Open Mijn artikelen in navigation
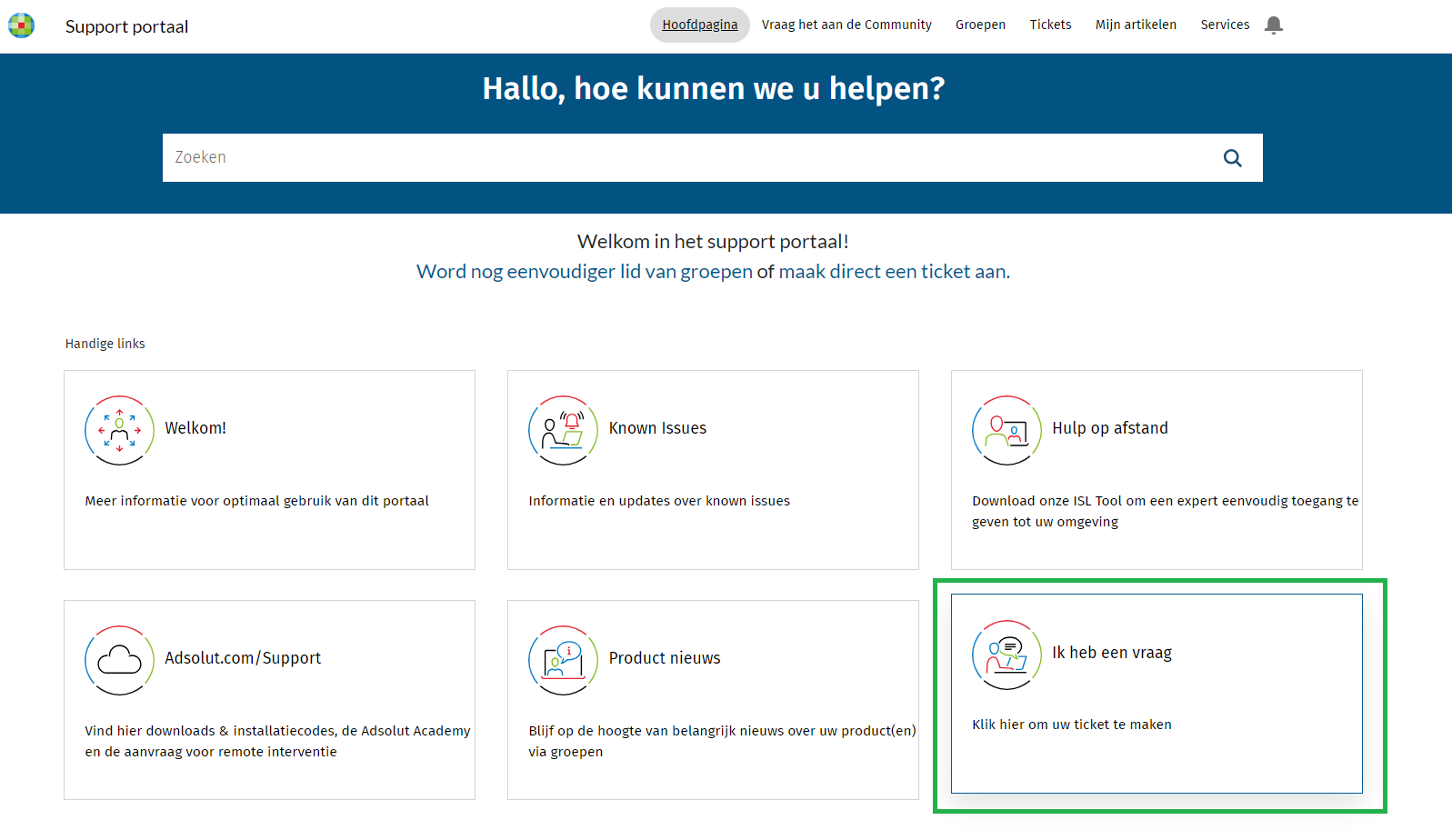 [x=1136, y=25]
